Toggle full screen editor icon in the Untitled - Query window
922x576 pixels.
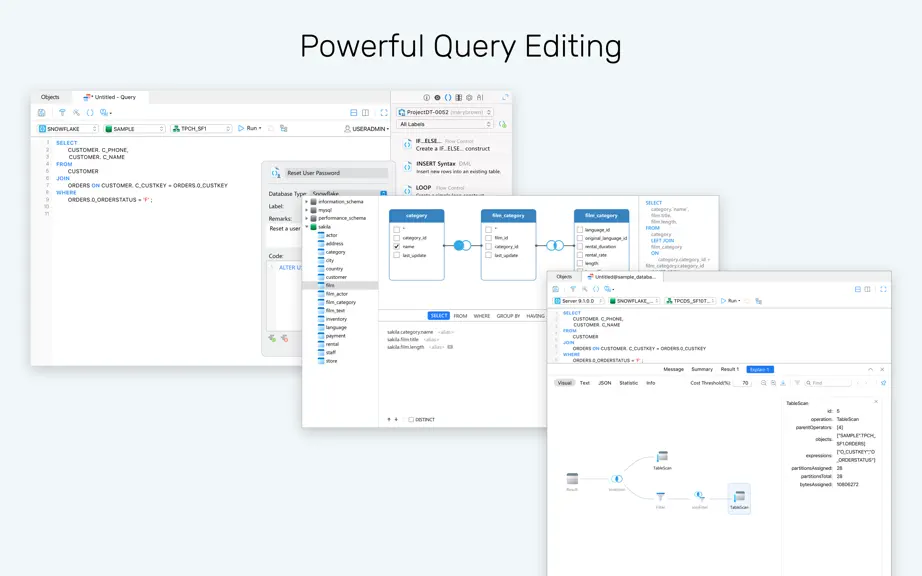tap(384, 112)
